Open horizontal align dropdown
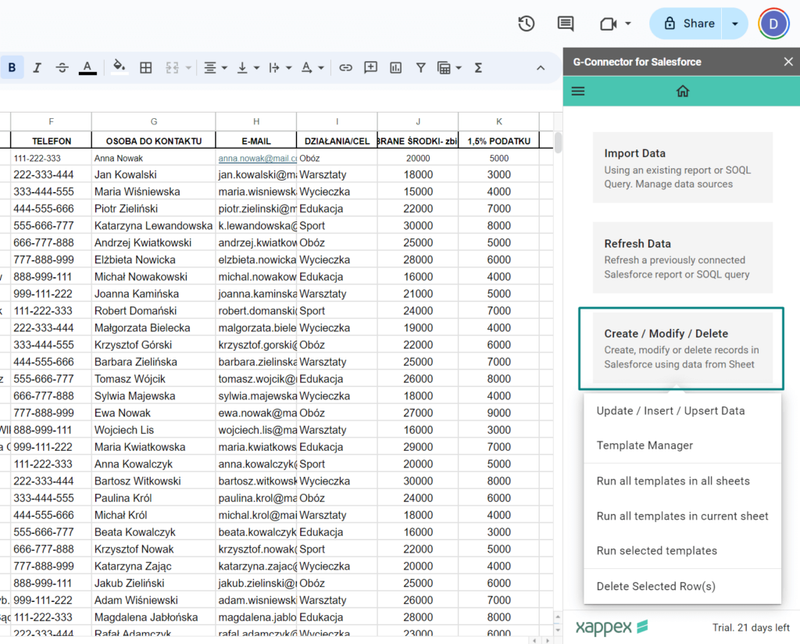 point(215,67)
